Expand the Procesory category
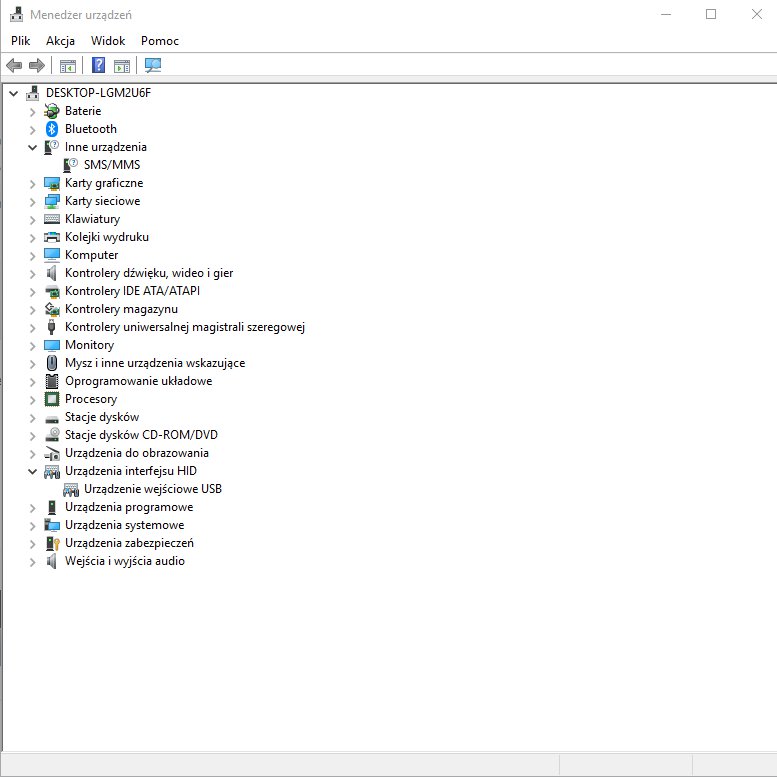This screenshot has height=777, width=777. (32, 399)
